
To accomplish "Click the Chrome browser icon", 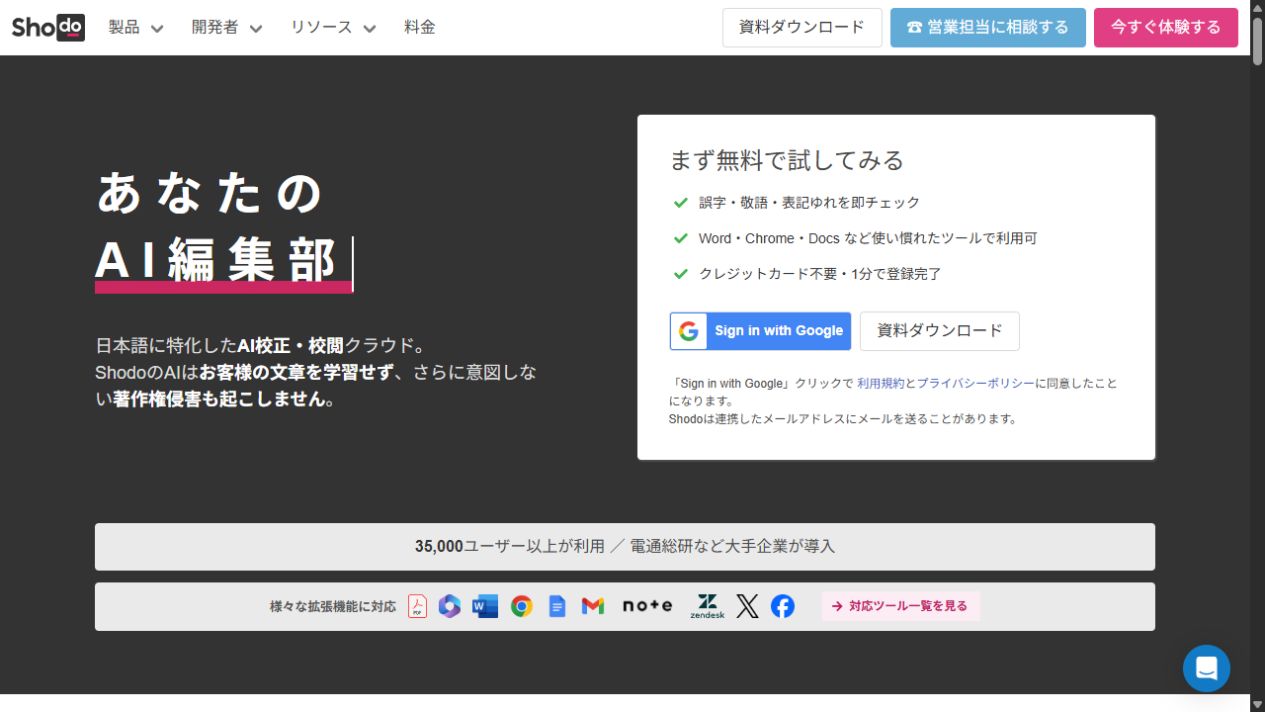I will click(x=522, y=606).
